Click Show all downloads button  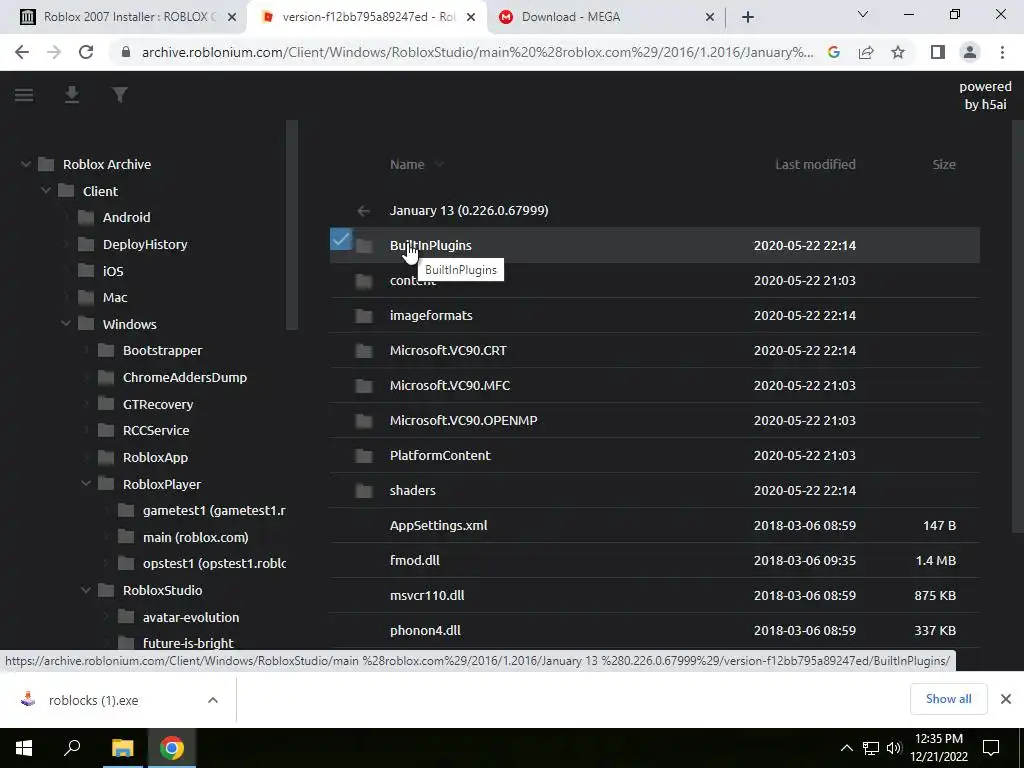point(948,699)
